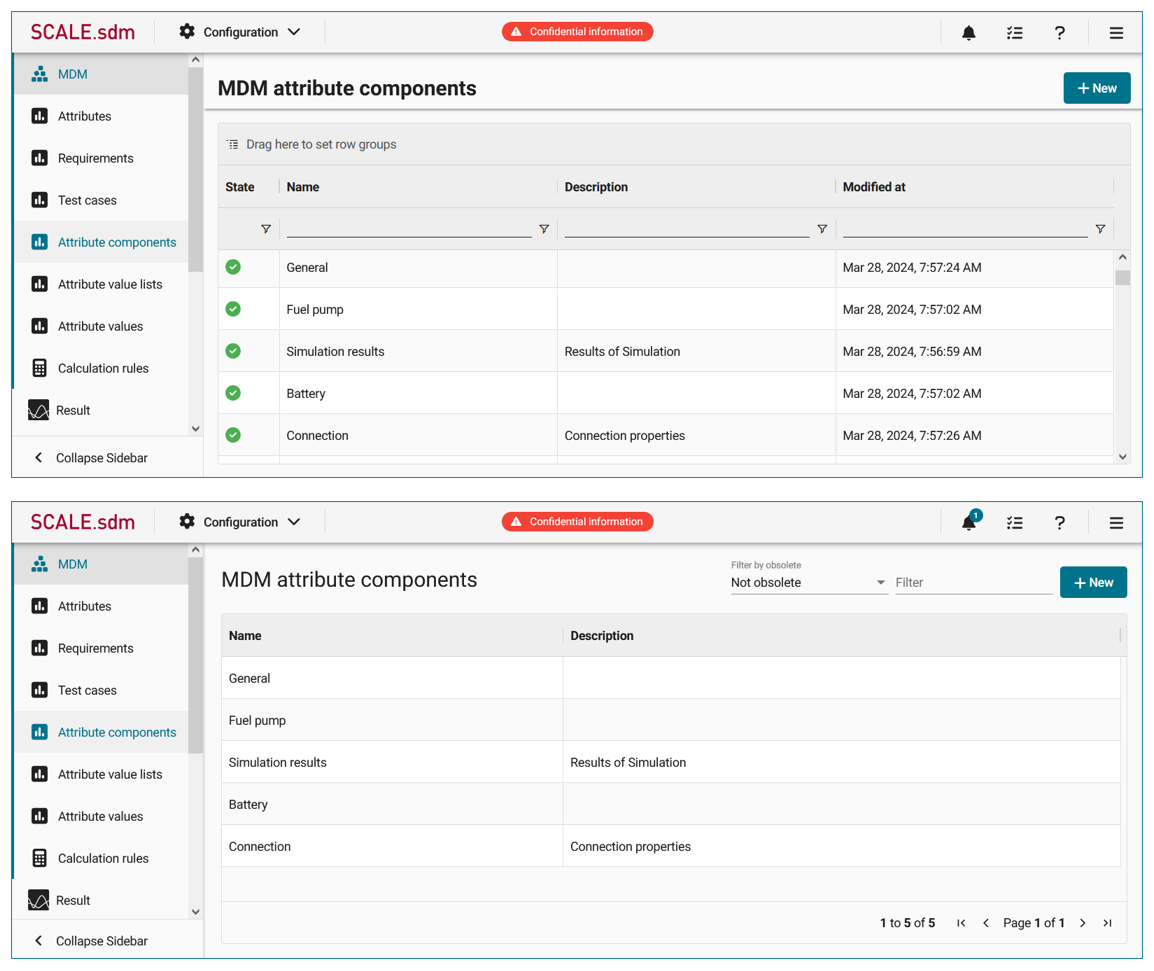Click Confidential information badge in bottom panel
This screenshot has width=1154, height=971.
[x=577, y=522]
